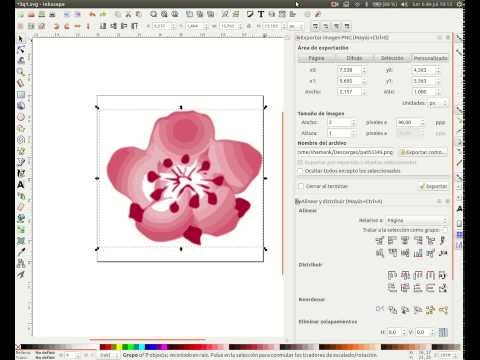Select the Ellipse tool
The image size is (480, 360).
[x=21, y=117]
